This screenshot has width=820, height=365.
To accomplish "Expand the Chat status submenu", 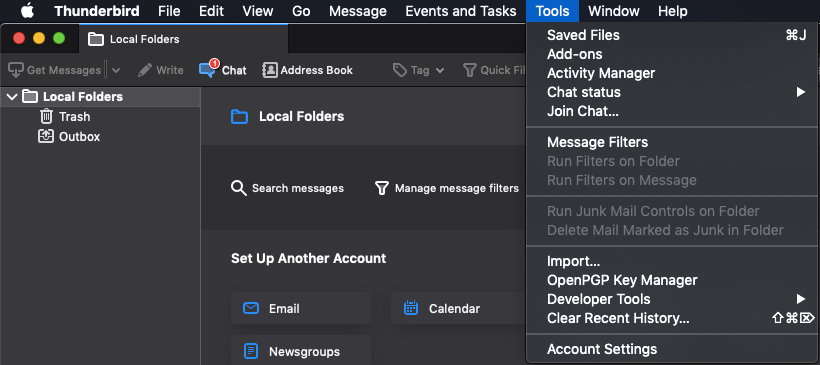I will click(800, 92).
